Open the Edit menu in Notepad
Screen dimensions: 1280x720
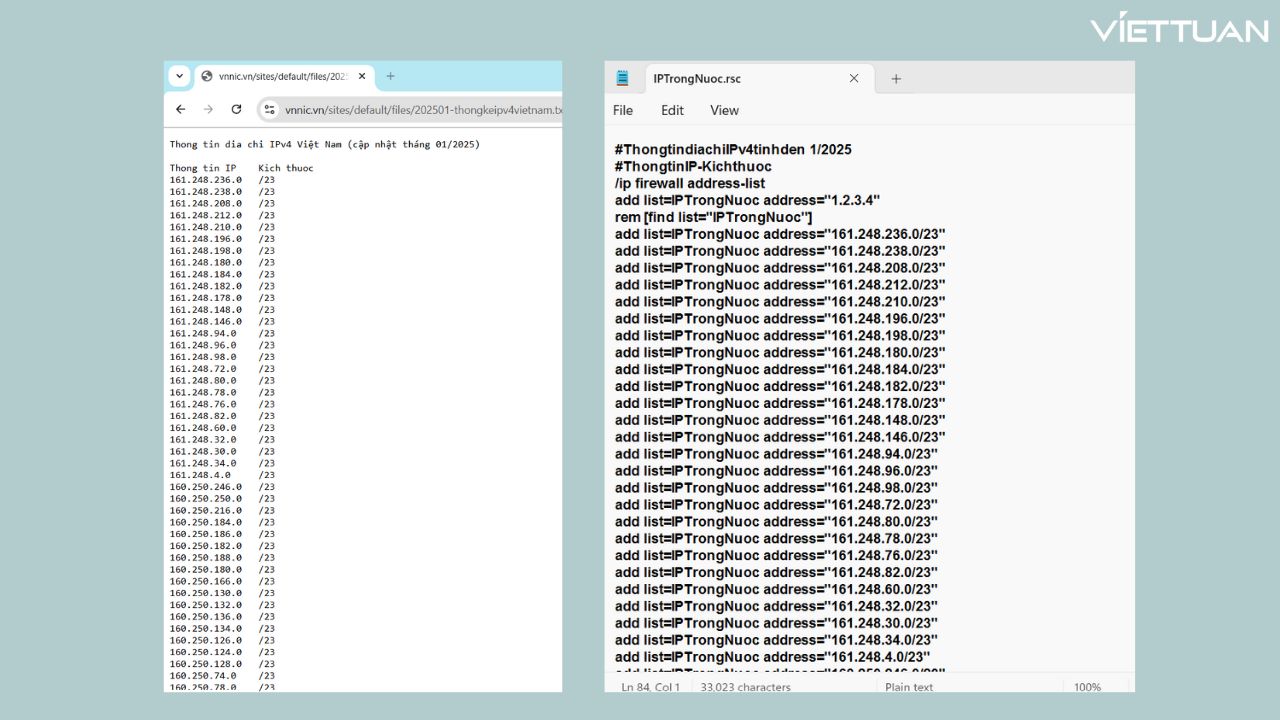(x=672, y=110)
